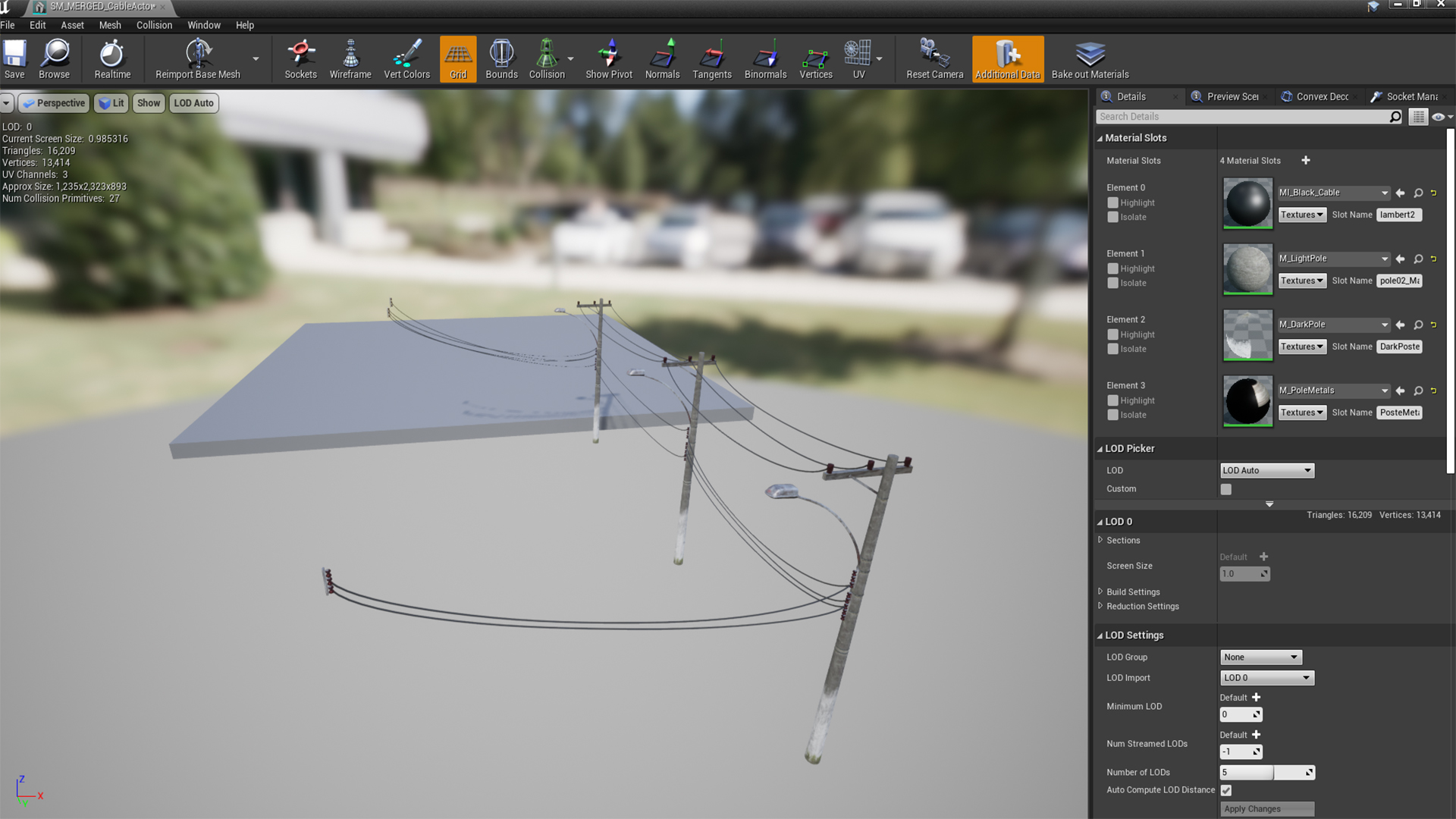Toggle Highlight checkbox for Element 0

click(1113, 202)
